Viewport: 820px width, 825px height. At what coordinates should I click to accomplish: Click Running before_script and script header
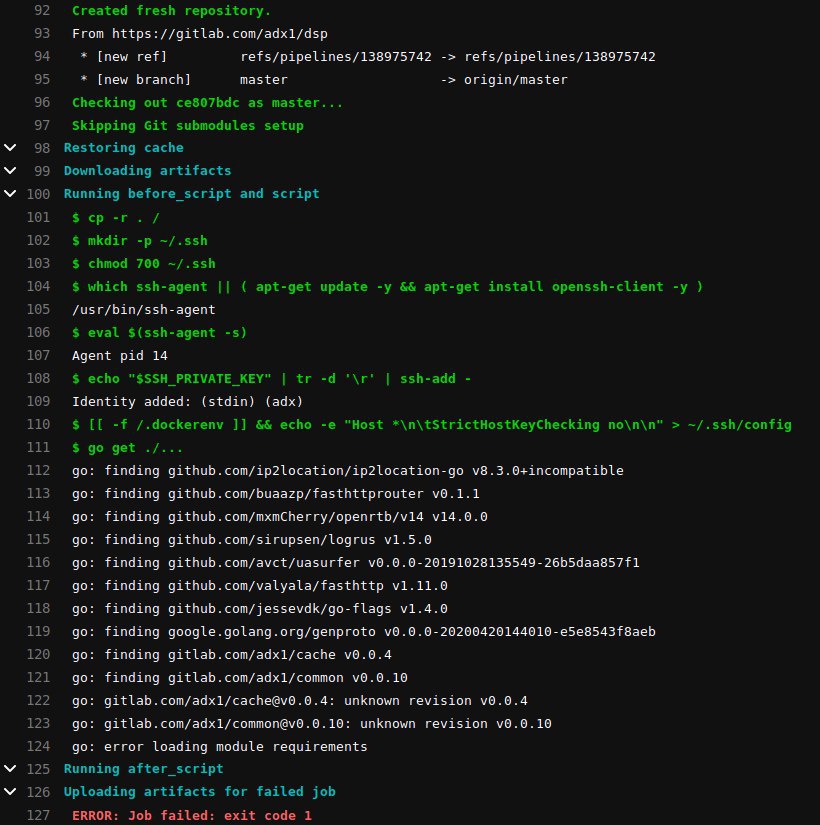point(192,194)
